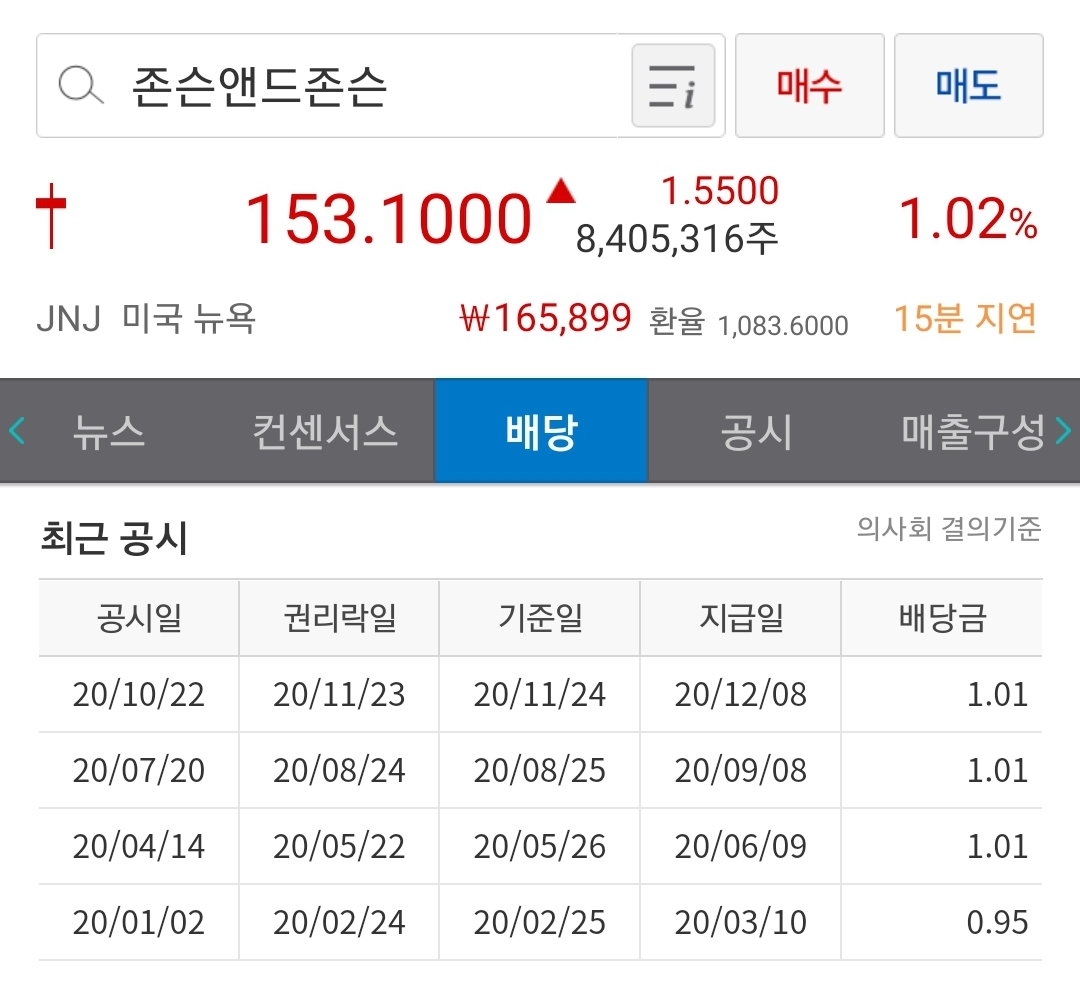Click the 0.95 dividend amount
Image resolution: width=1080 pixels, height=996 pixels.
(997, 922)
